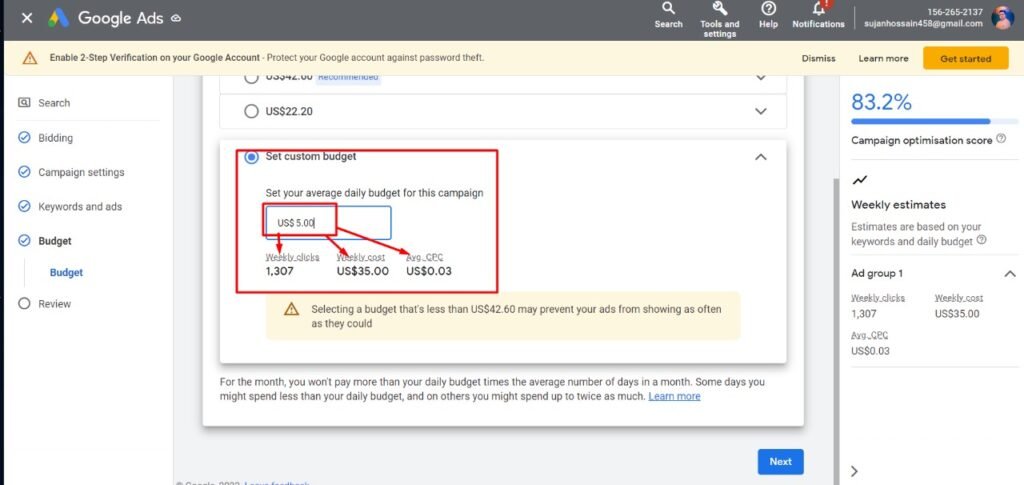1024x485 pixels.
Task: Click the user profile avatar
Action: coord(1002,18)
